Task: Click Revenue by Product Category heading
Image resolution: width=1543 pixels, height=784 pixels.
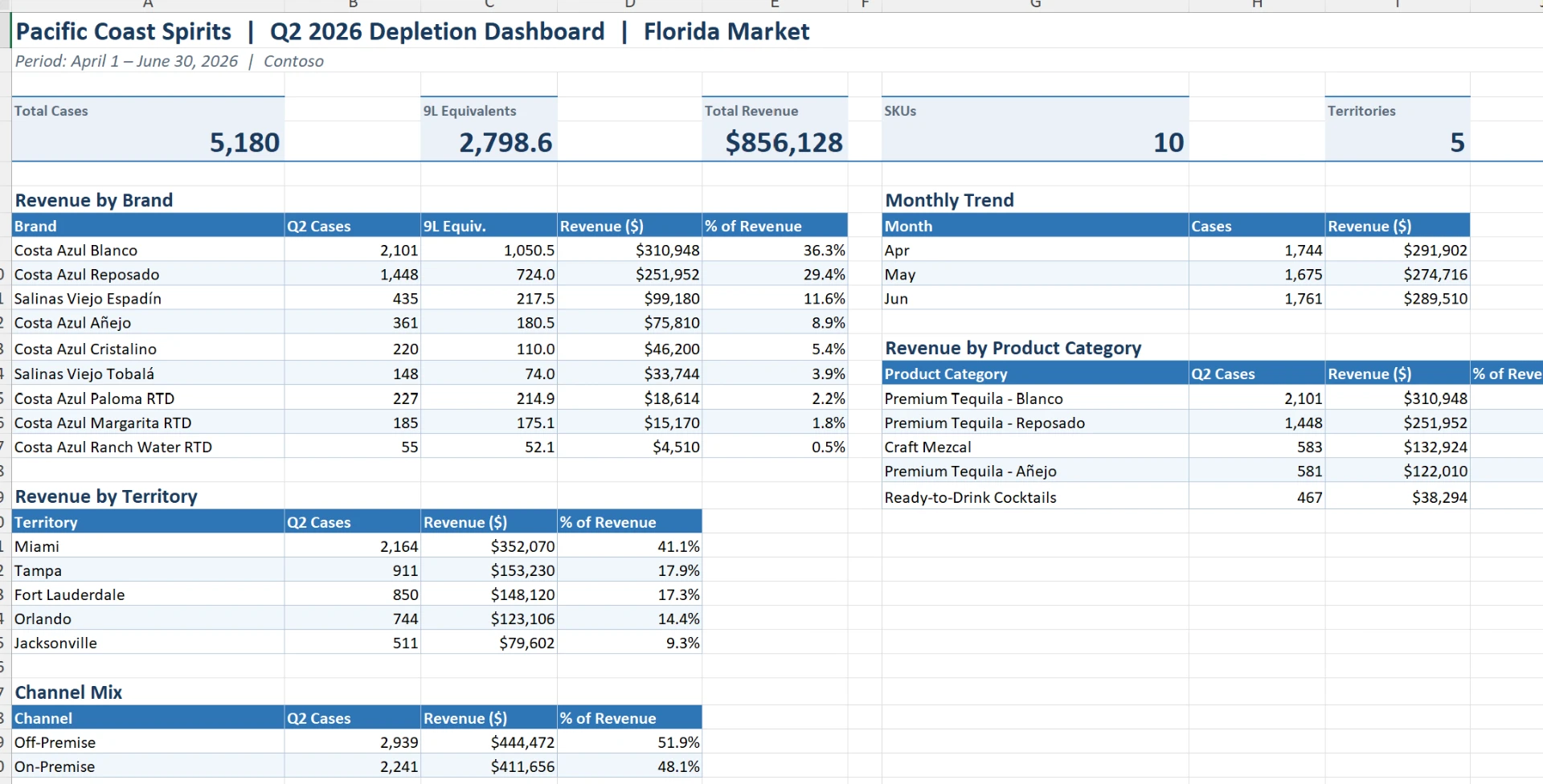Action: tap(1013, 348)
